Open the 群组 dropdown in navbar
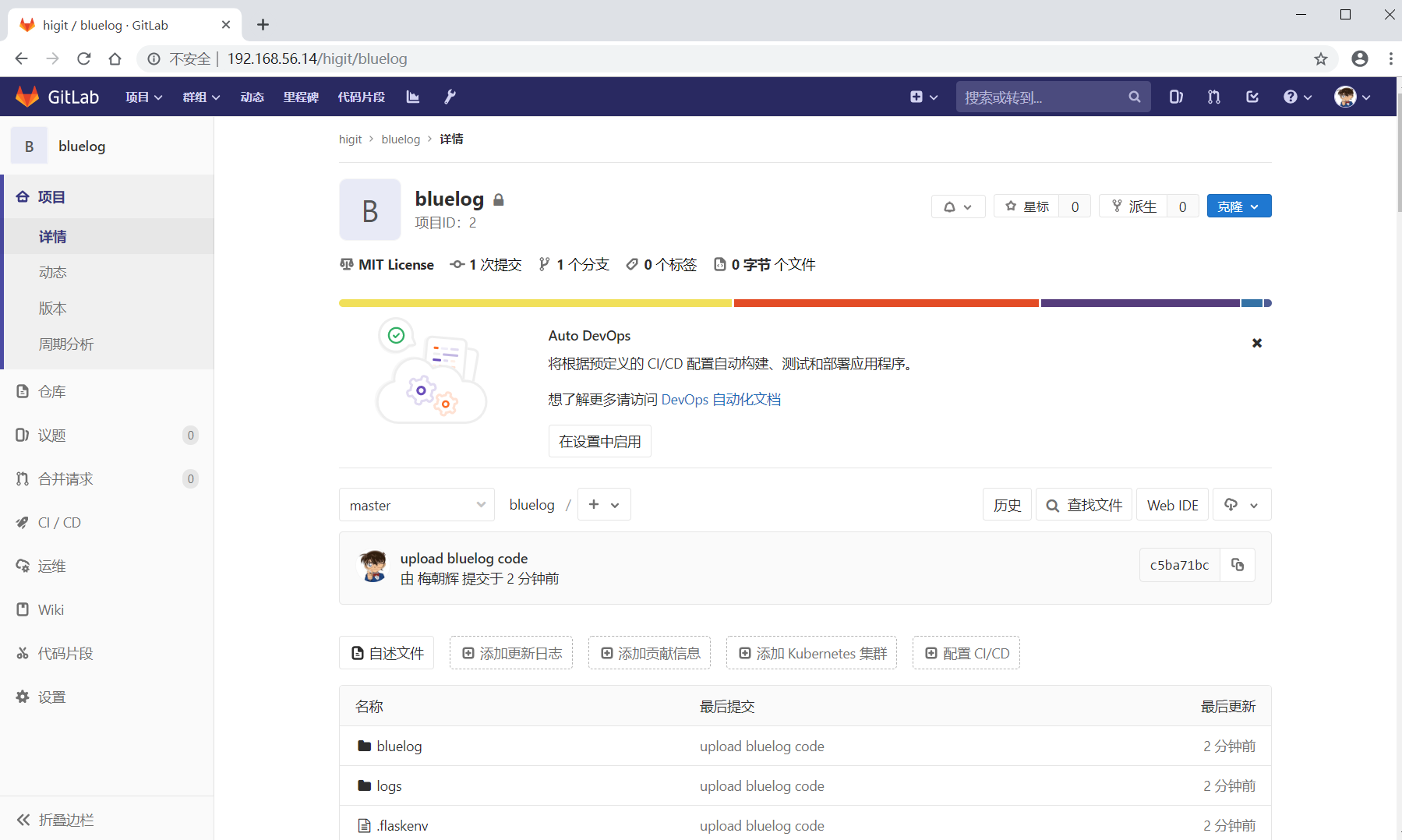This screenshot has height=840, width=1402. point(201,97)
